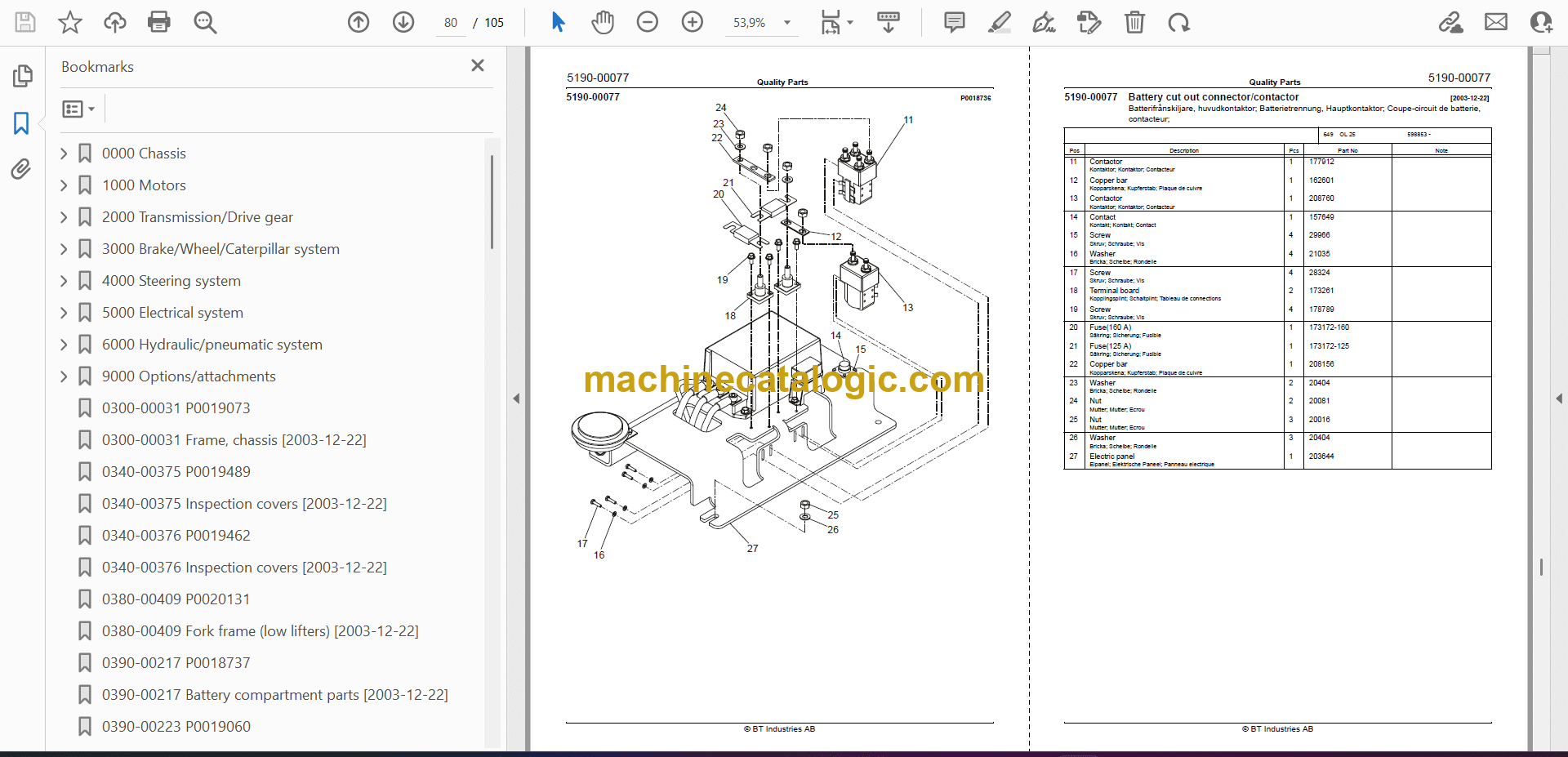Close the Bookmarks panel

coord(478,65)
